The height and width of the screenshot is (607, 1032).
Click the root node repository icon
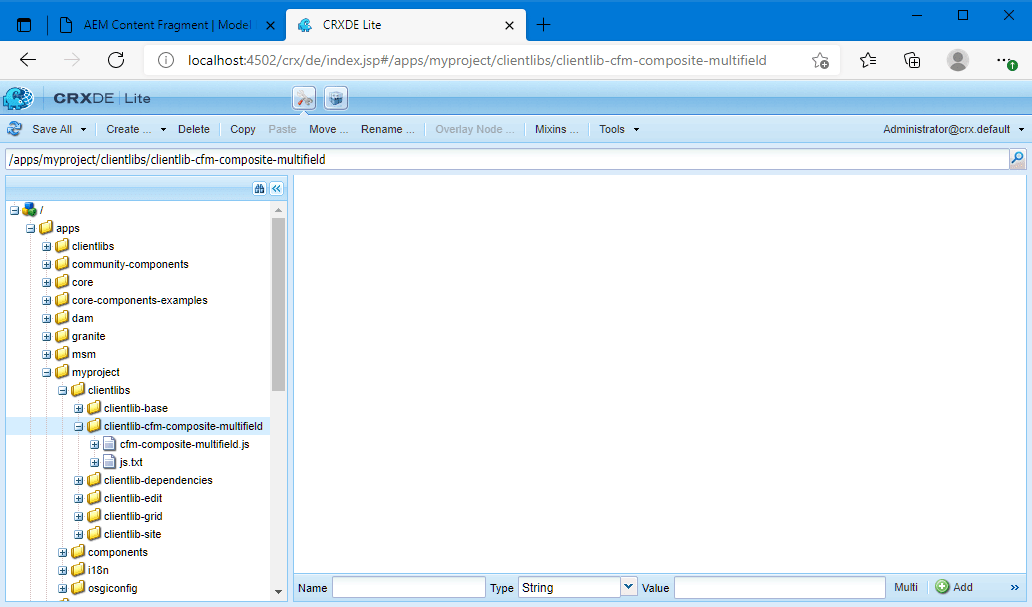30,210
